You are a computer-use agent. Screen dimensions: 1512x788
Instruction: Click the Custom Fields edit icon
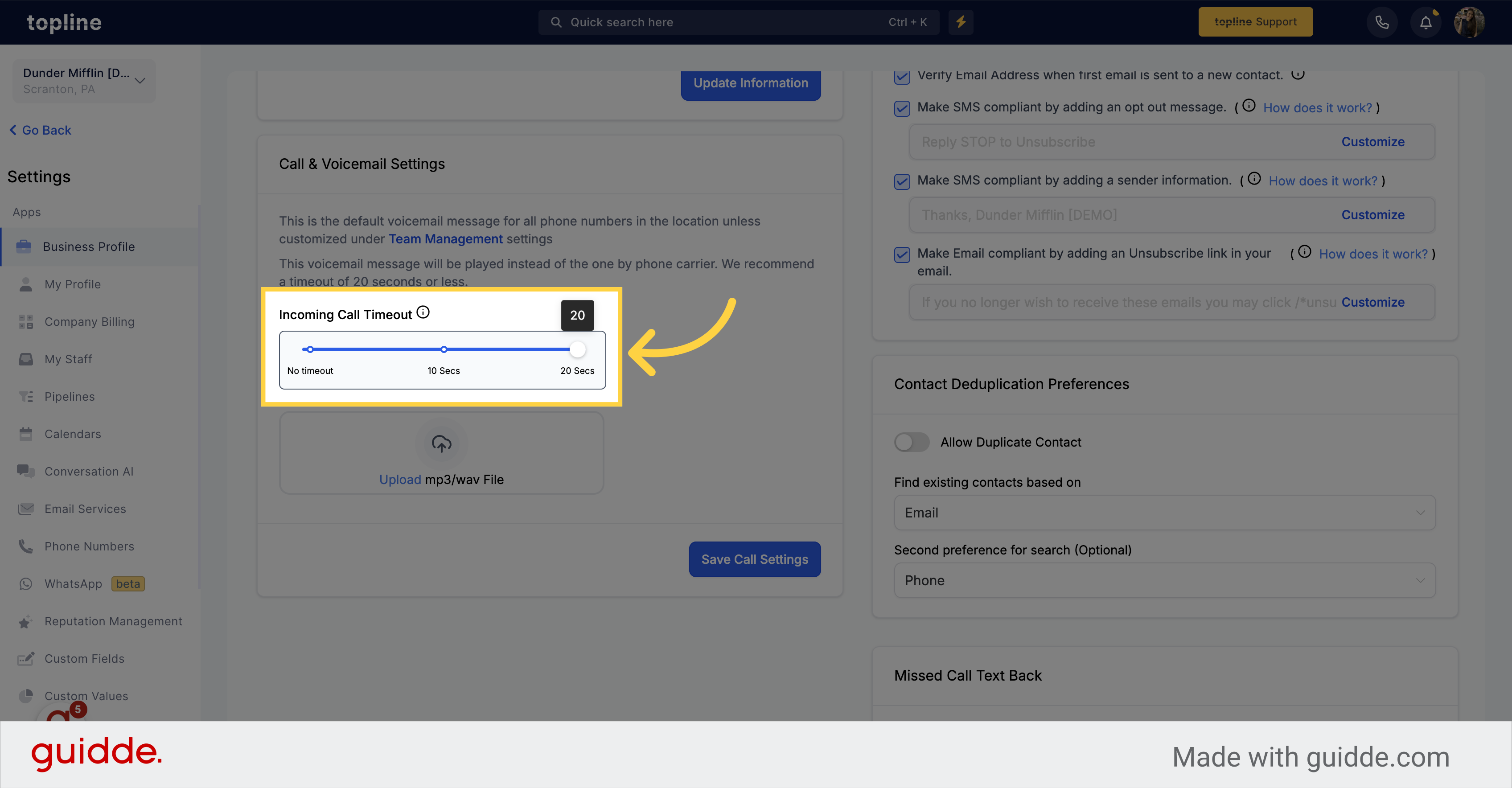[x=26, y=658]
